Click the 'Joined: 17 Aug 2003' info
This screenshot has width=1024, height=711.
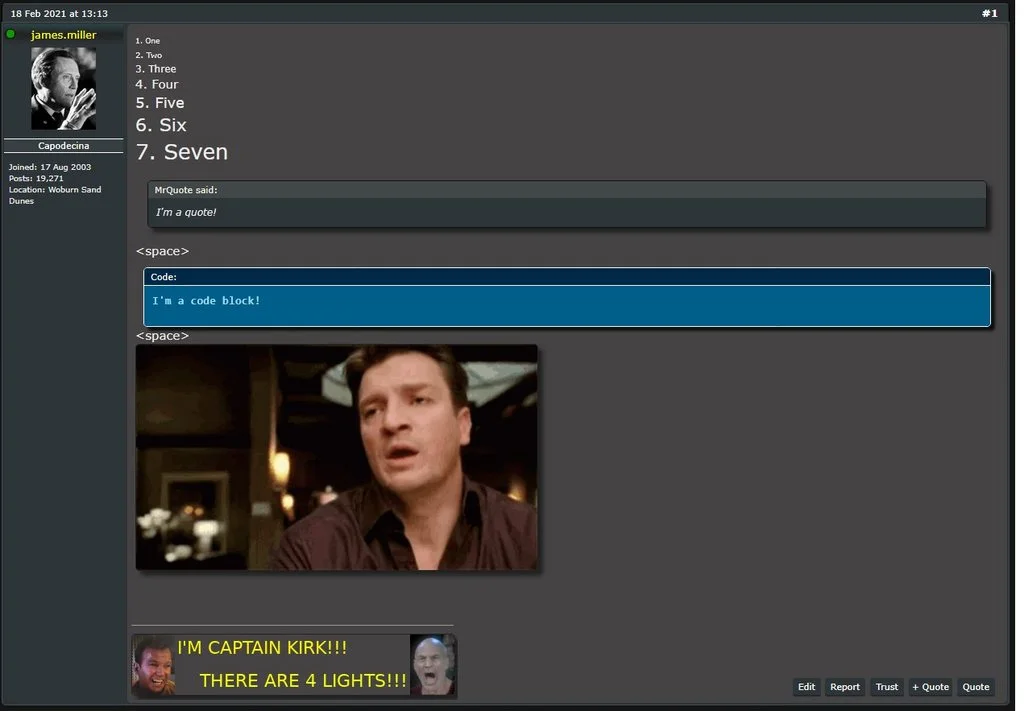(50, 167)
